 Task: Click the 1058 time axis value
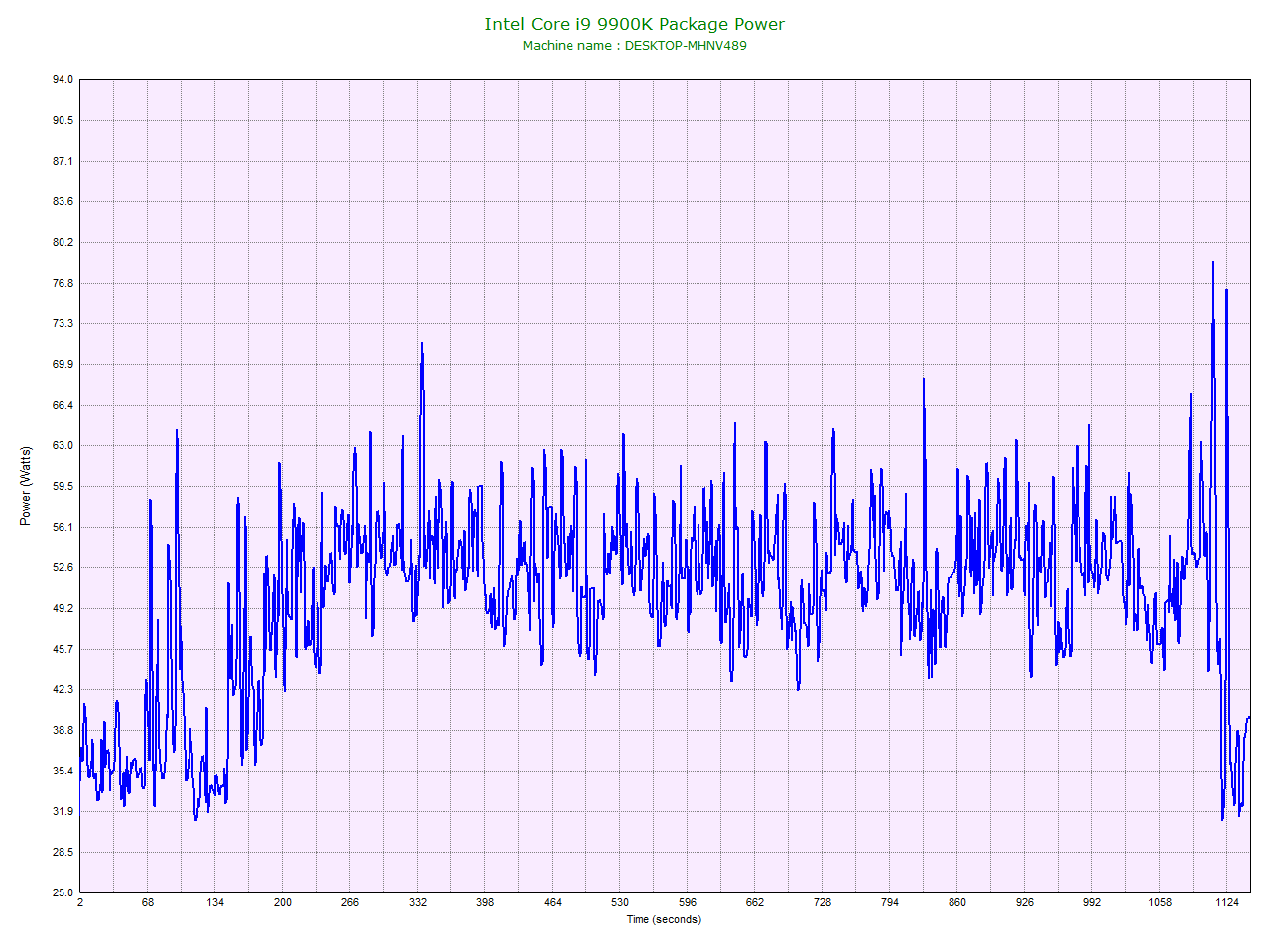tap(1160, 903)
